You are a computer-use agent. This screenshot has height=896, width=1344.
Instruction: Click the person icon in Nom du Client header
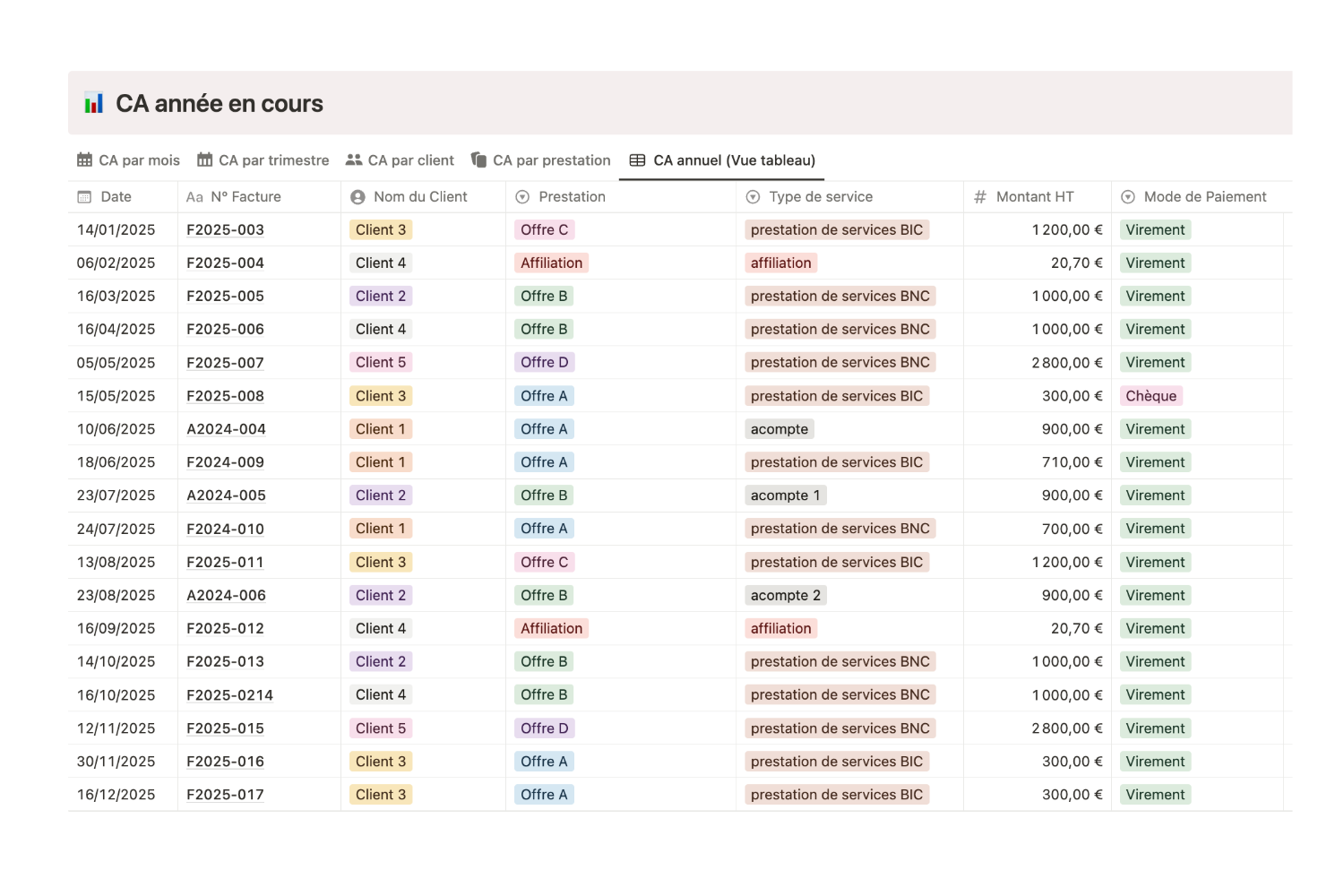(358, 197)
